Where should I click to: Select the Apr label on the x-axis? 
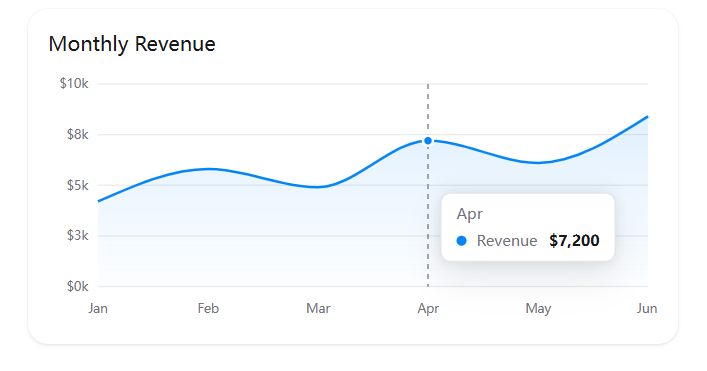point(428,309)
